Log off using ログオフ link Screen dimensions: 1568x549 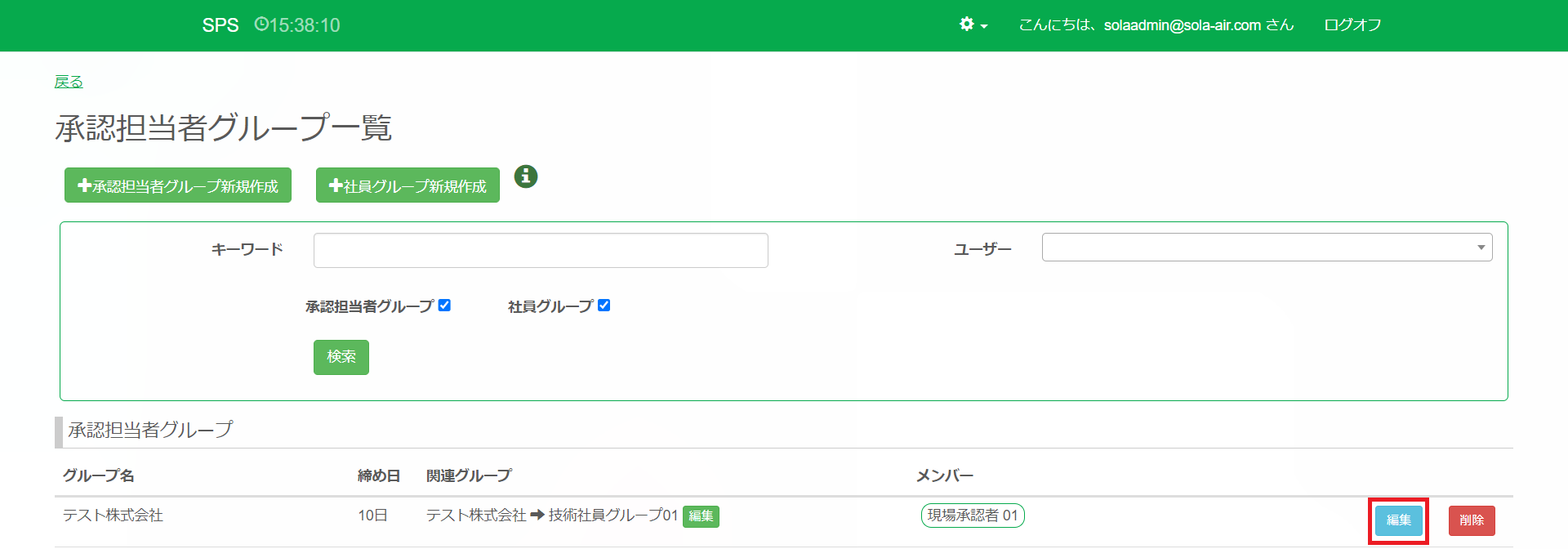coord(1352,25)
